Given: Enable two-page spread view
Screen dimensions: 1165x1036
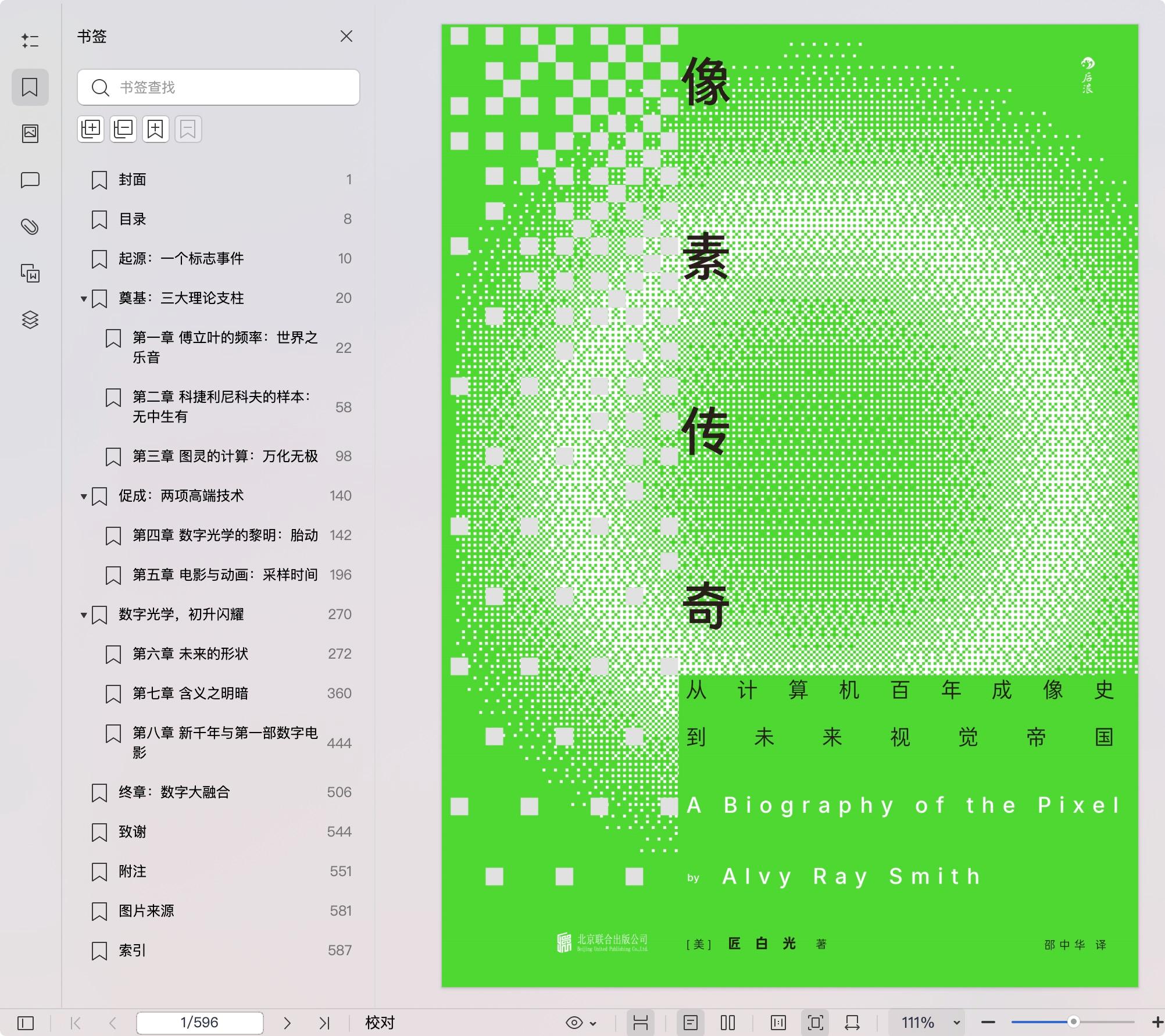Looking at the screenshot, I should 727,1023.
